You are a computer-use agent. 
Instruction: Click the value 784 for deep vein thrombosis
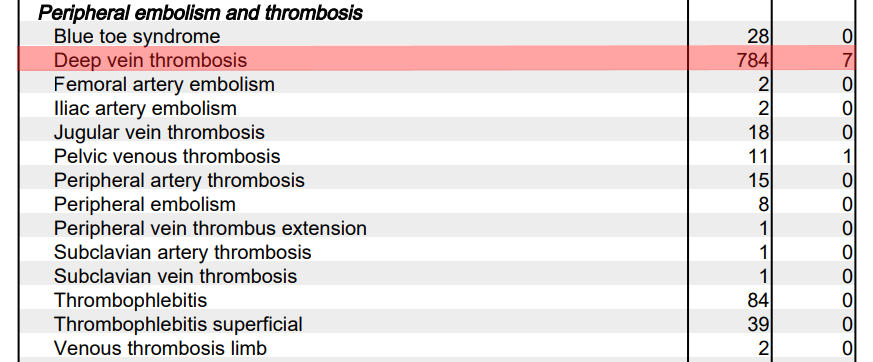(x=753, y=60)
